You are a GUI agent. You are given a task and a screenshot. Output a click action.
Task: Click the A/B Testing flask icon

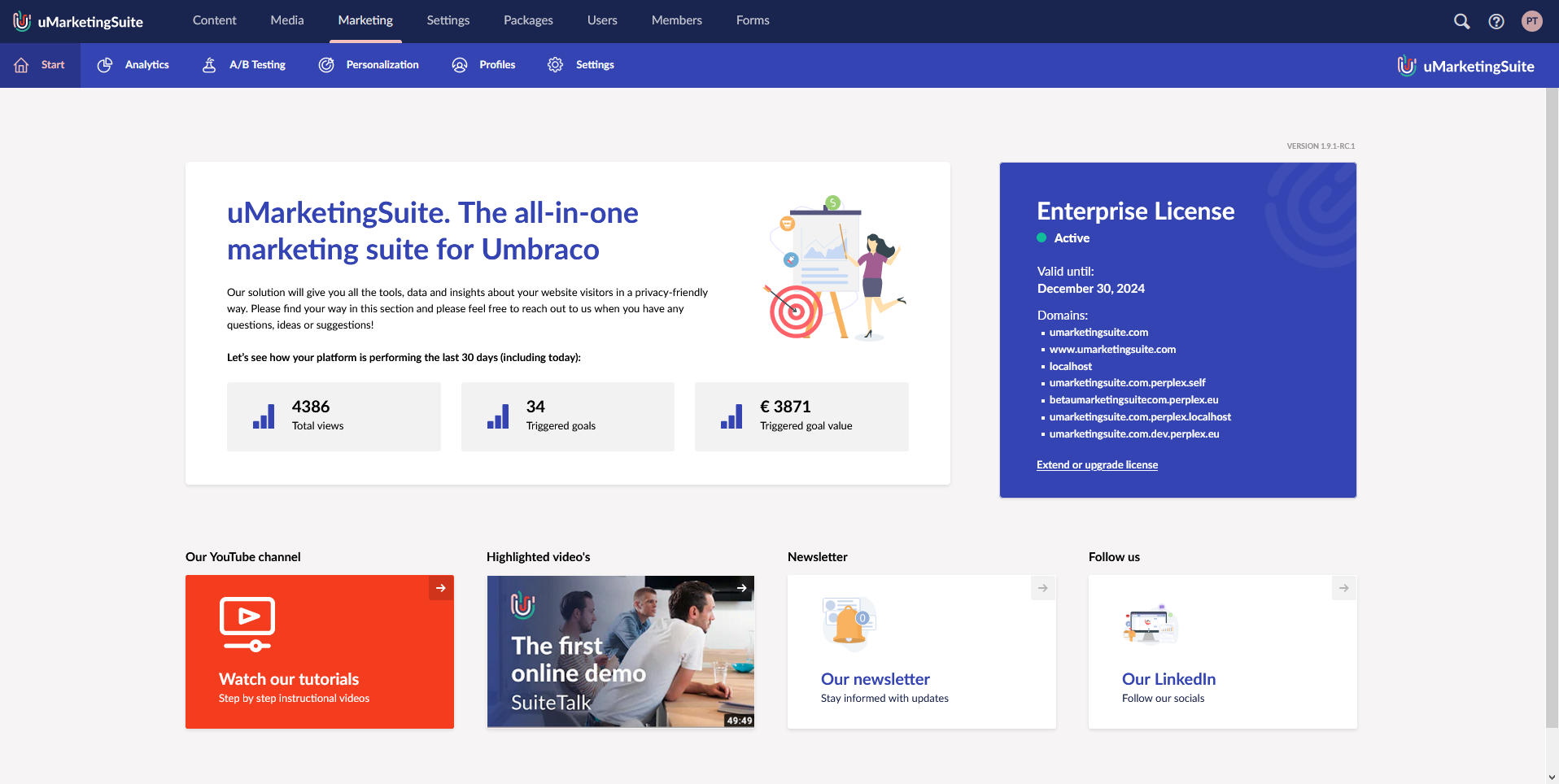point(209,65)
